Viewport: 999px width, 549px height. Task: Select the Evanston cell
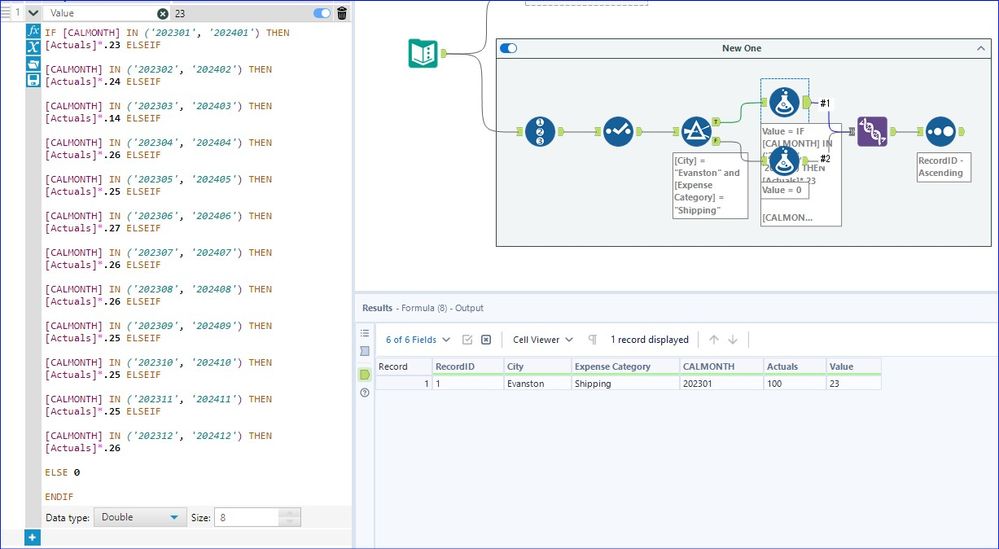tap(537, 383)
